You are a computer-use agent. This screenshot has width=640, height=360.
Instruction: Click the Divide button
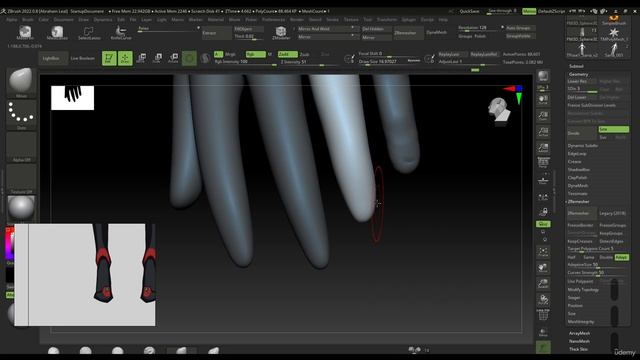582,133
